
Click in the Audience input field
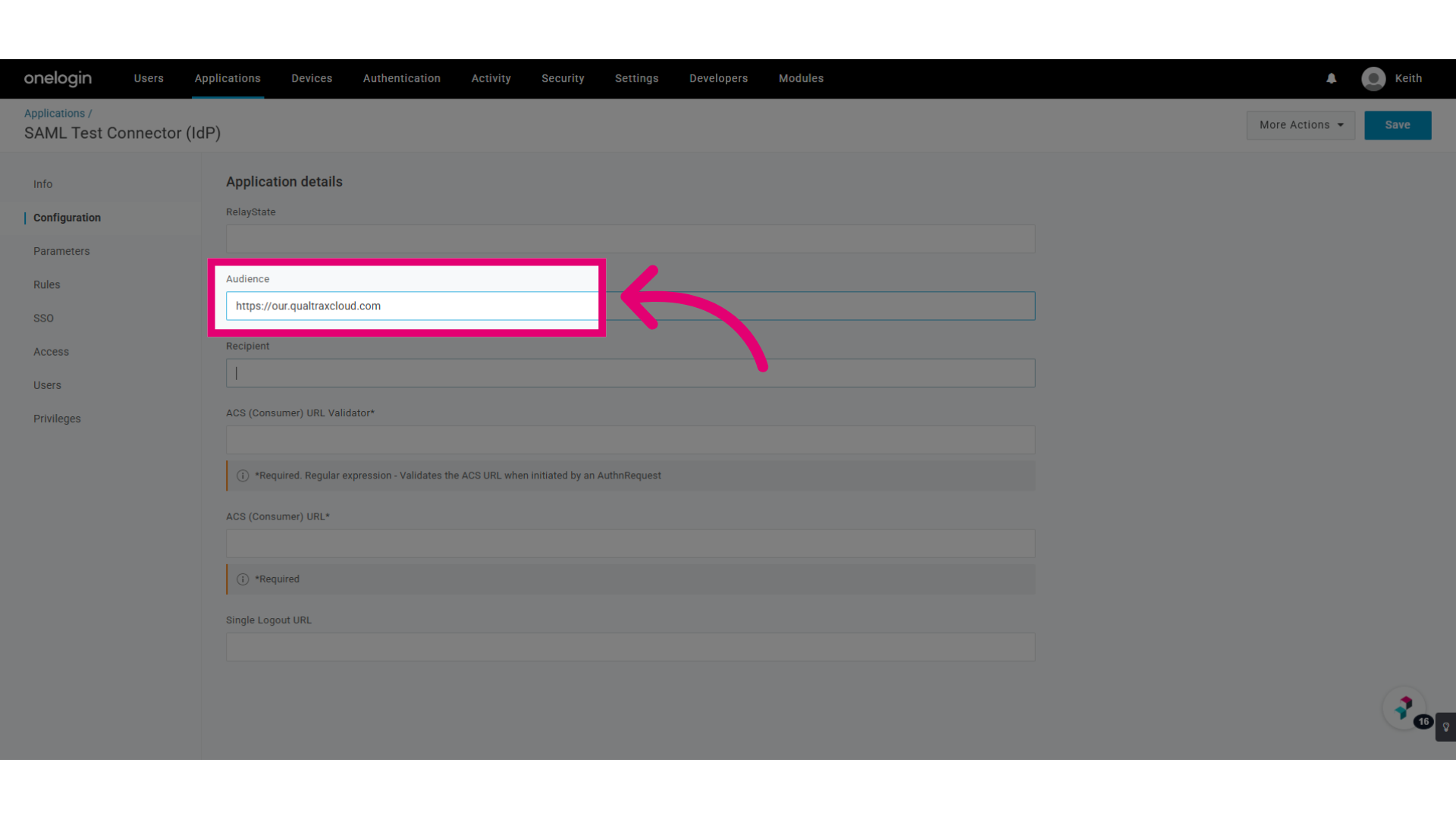click(x=630, y=306)
